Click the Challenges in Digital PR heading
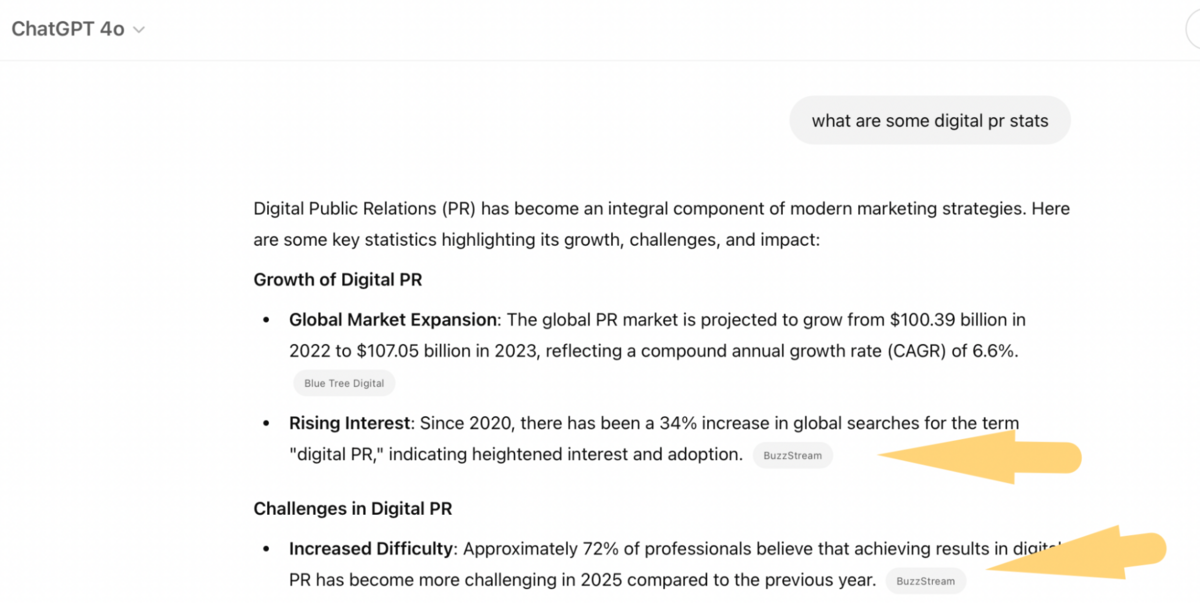Screen dimensions: 1200x603 (352, 508)
